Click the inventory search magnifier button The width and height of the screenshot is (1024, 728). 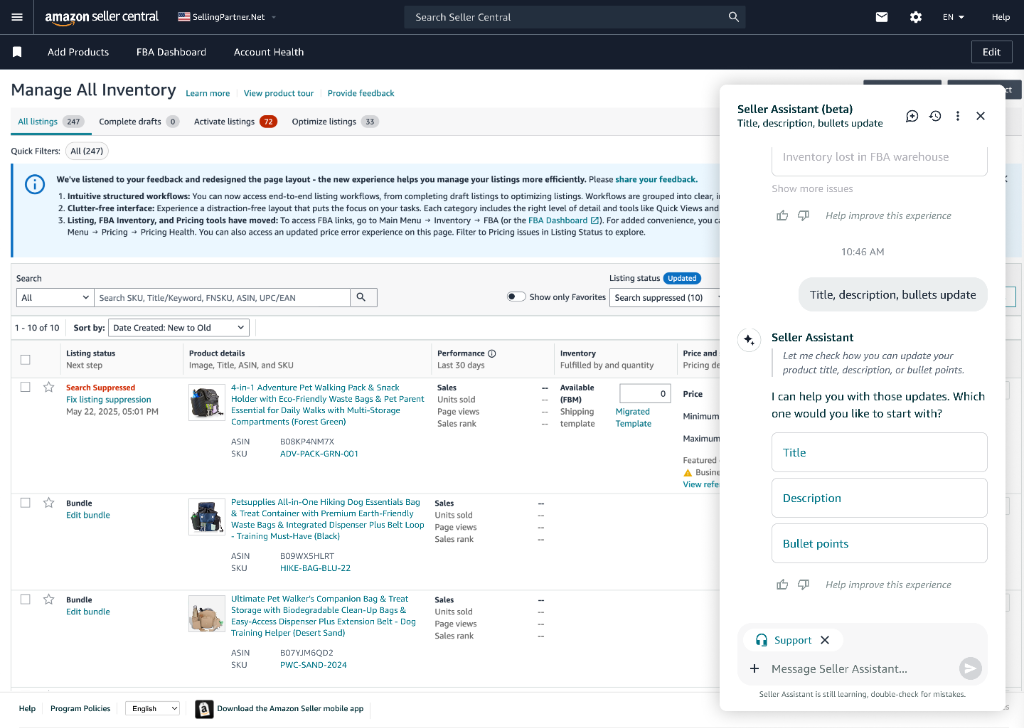[x=364, y=297]
